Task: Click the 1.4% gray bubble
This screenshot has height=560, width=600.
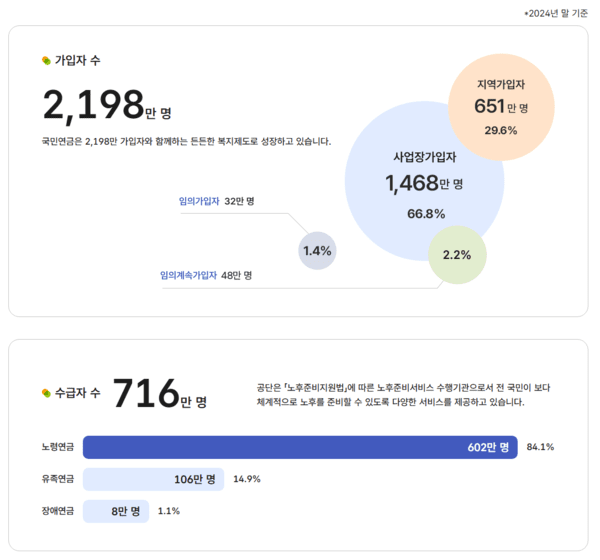Action: click(x=317, y=251)
